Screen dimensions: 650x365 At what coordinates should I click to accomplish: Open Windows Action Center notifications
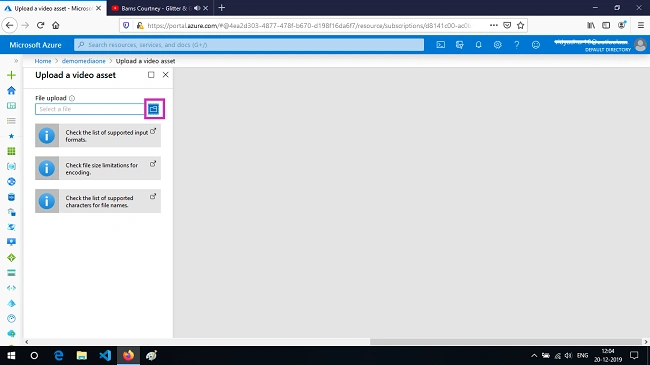point(634,355)
